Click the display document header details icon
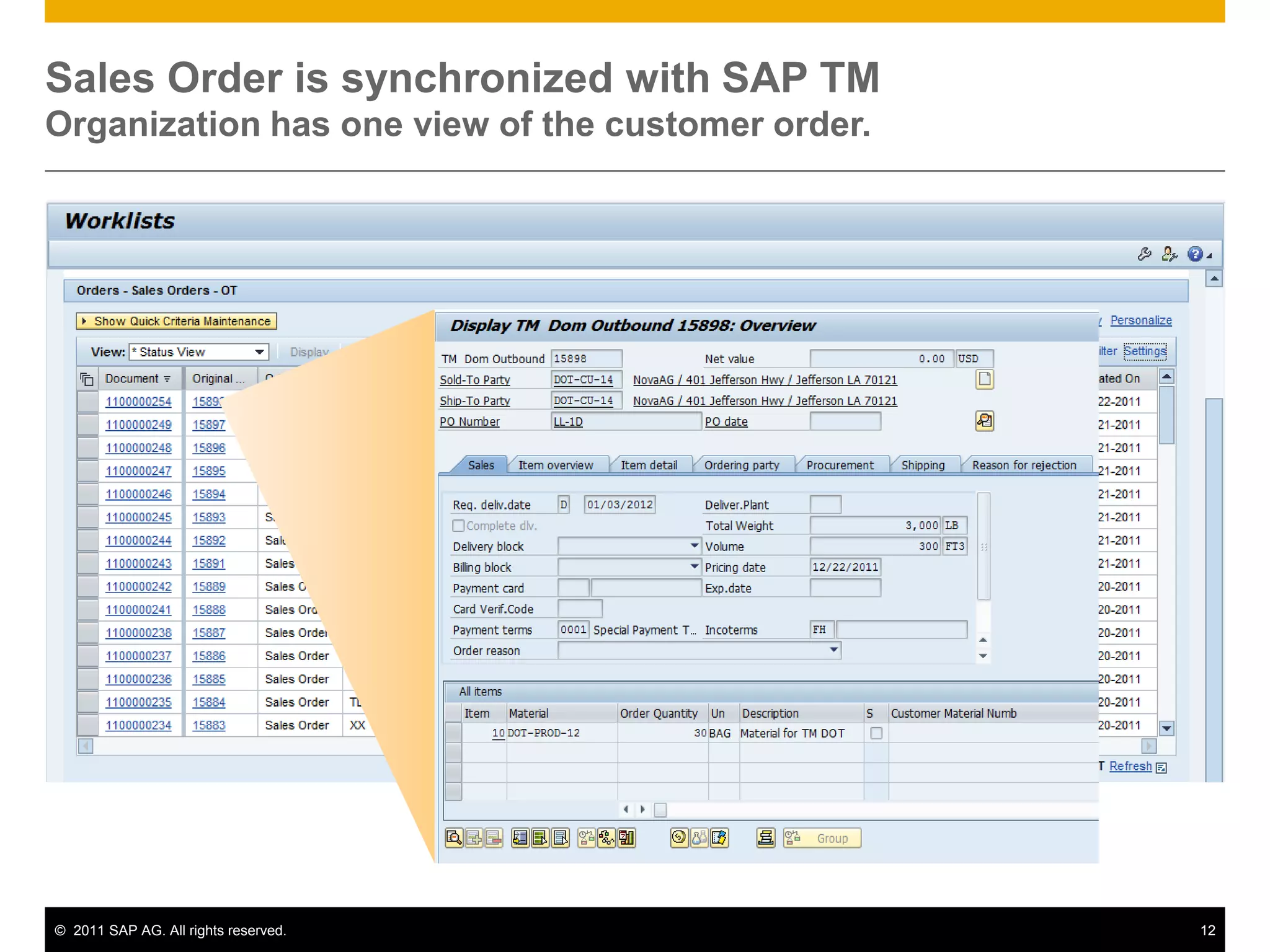Image resolution: width=1270 pixels, height=952 pixels. point(985,421)
